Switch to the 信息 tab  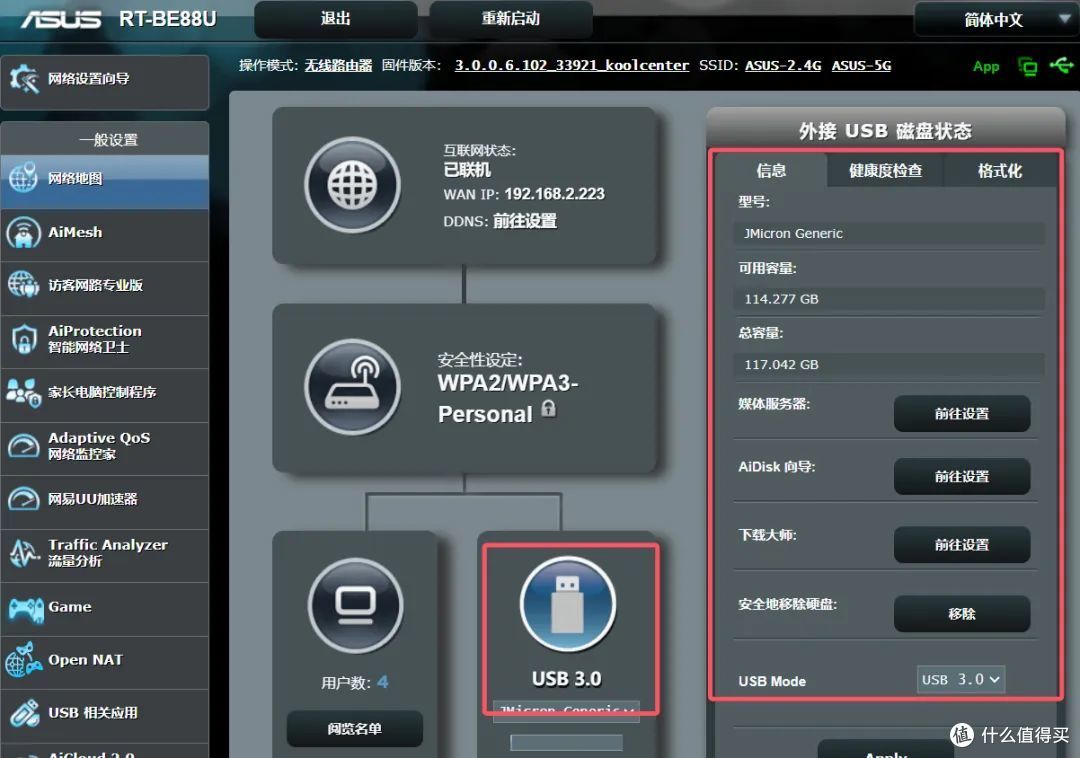click(x=771, y=170)
